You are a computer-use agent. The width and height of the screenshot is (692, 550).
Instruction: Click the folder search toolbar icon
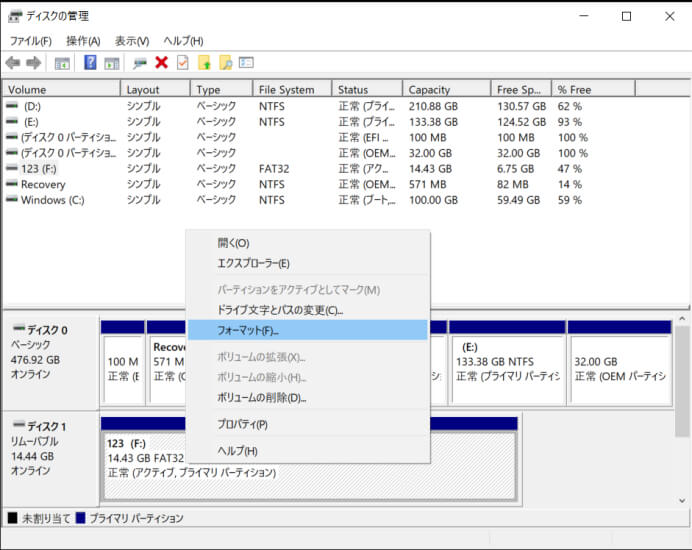(226, 63)
